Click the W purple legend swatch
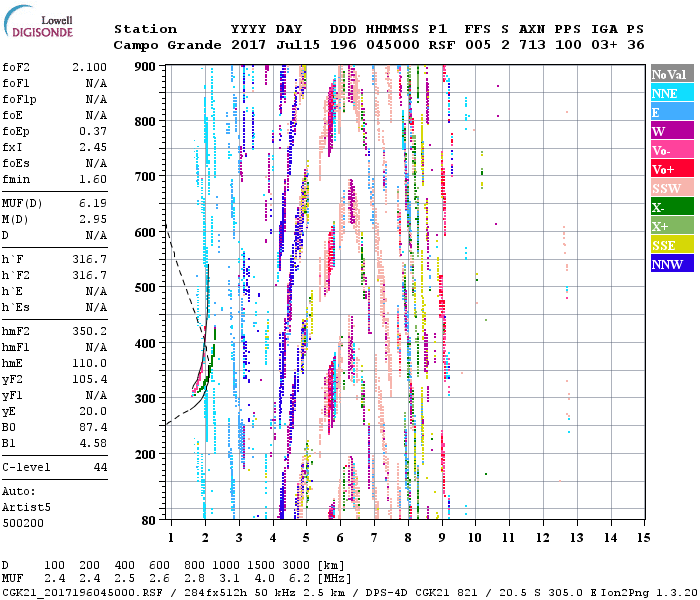This screenshot has height=600, width=700. click(x=672, y=131)
